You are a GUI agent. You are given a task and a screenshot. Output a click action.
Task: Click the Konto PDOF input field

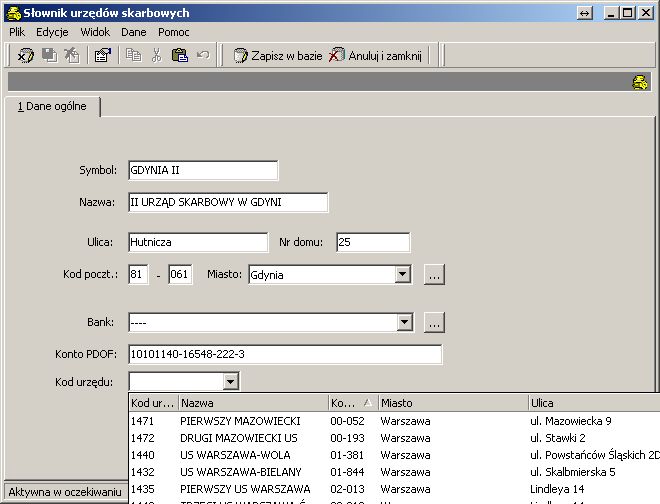click(285, 354)
